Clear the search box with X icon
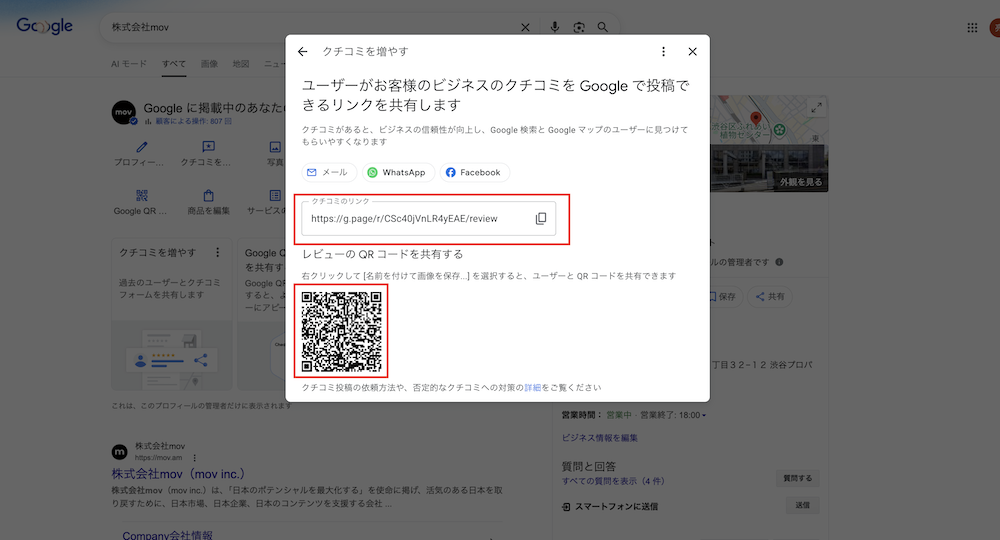The width and height of the screenshot is (1000, 540). point(526,27)
